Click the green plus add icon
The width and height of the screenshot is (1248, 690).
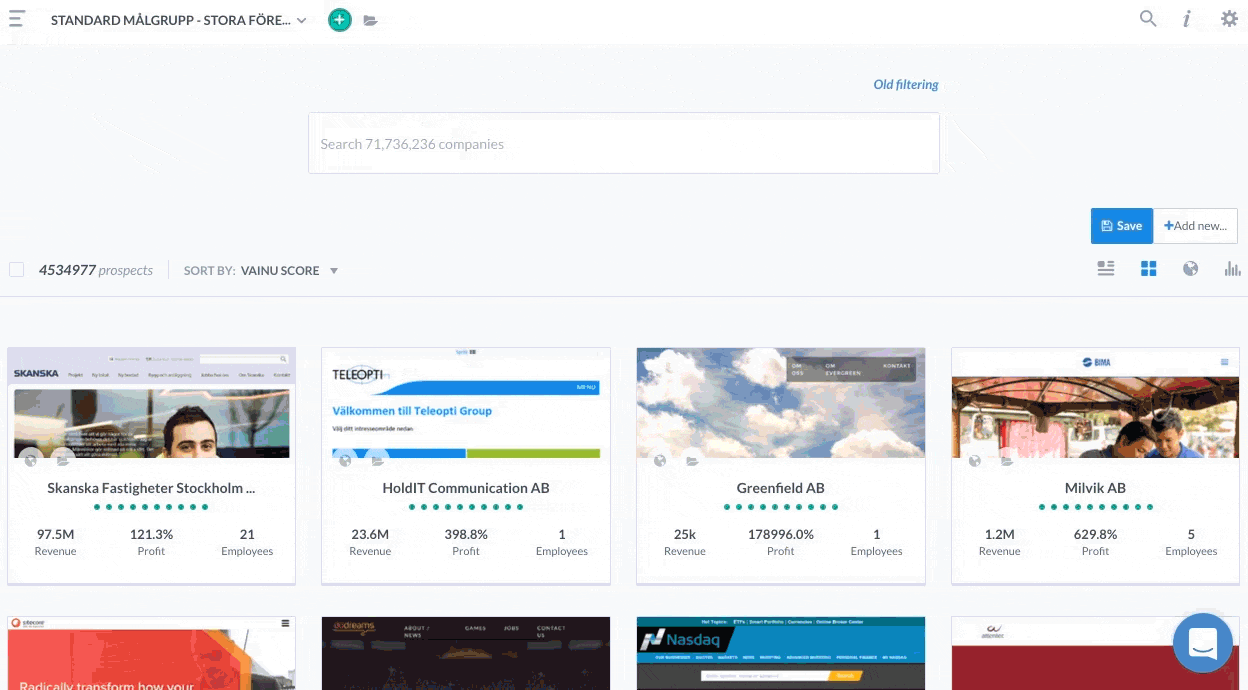[340, 20]
